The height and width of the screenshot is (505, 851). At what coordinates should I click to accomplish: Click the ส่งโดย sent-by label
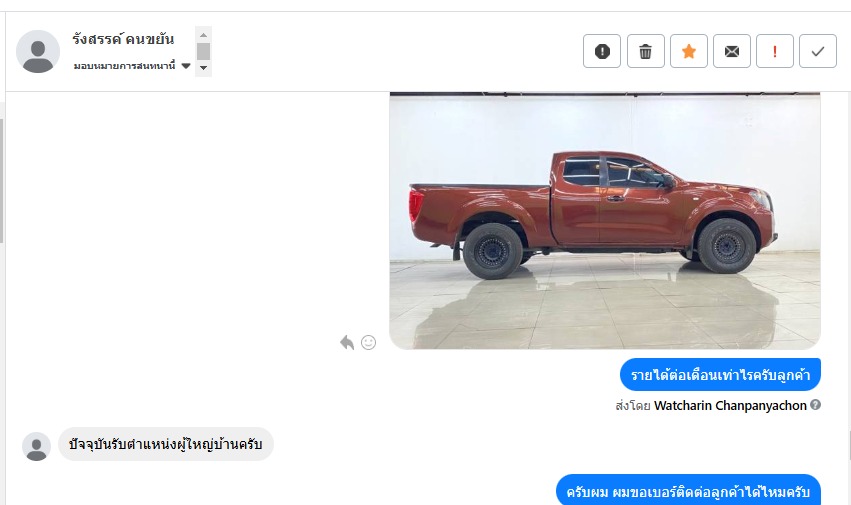point(633,406)
